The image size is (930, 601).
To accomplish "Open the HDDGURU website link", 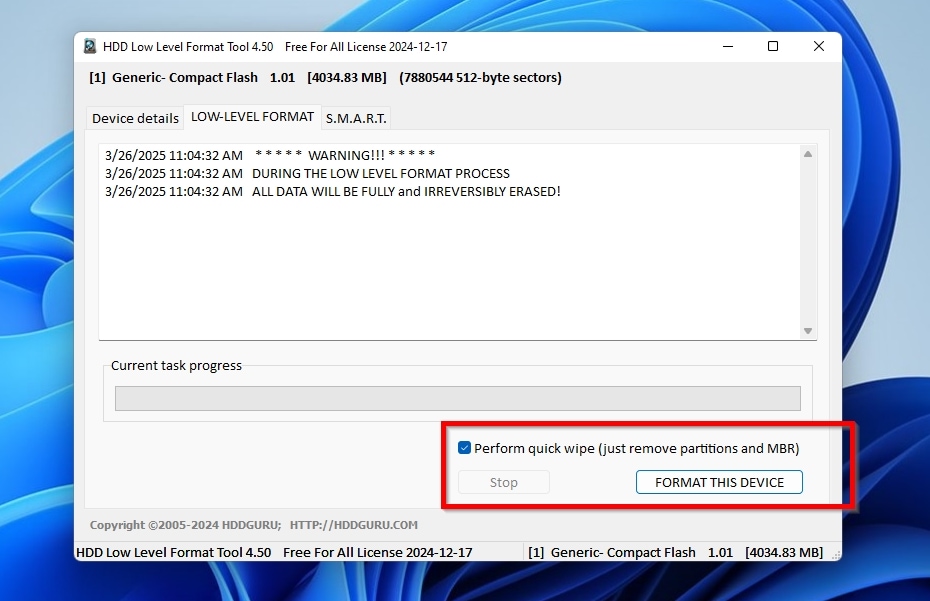I will (355, 524).
